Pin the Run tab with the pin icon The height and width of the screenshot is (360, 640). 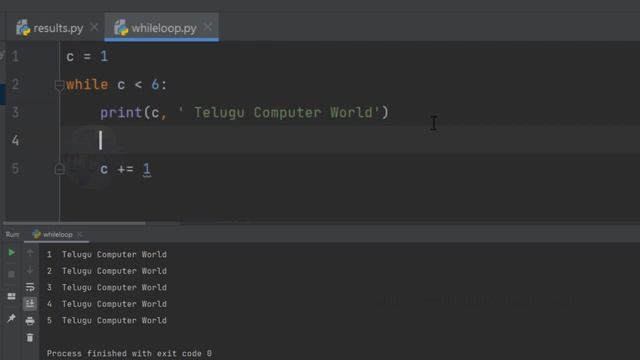coord(11,318)
